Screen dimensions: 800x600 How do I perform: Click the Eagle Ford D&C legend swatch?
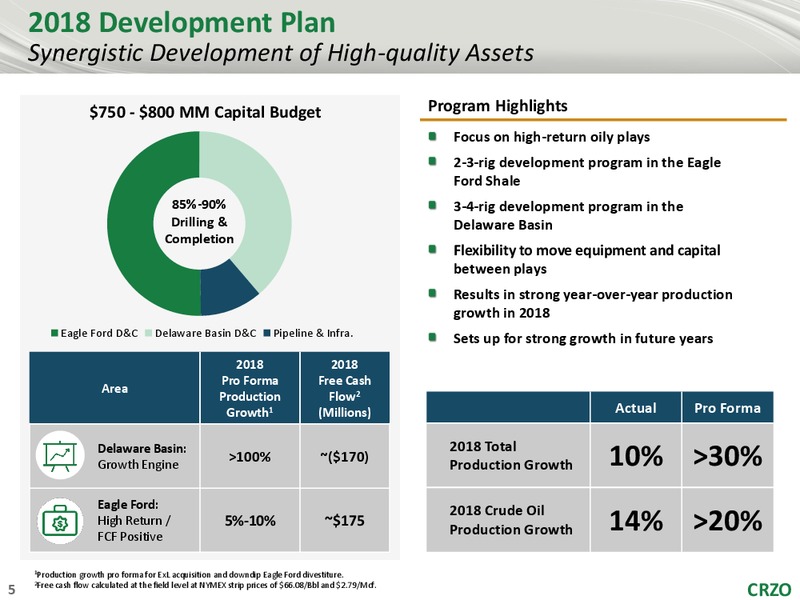coord(55,334)
